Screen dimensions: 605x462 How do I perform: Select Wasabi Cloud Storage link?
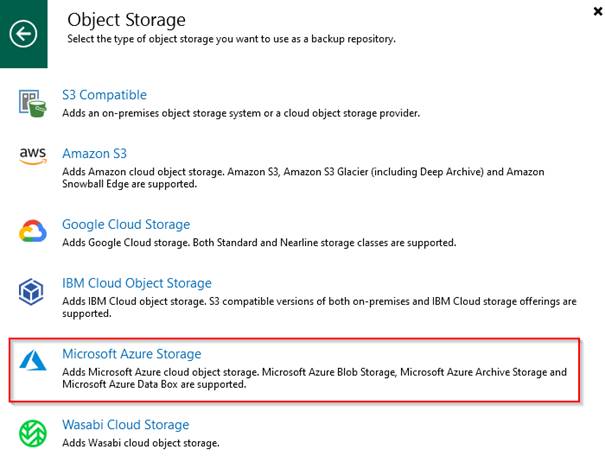[x=126, y=425]
